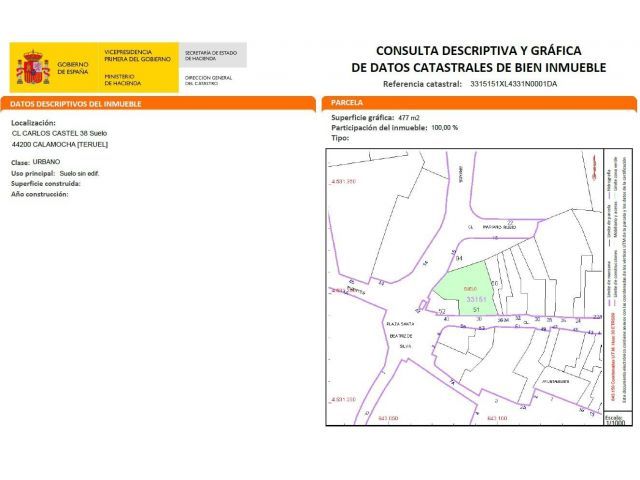
Task: Click 'BEATRIZ DE' label on the map
Action: [x=401, y=336]
